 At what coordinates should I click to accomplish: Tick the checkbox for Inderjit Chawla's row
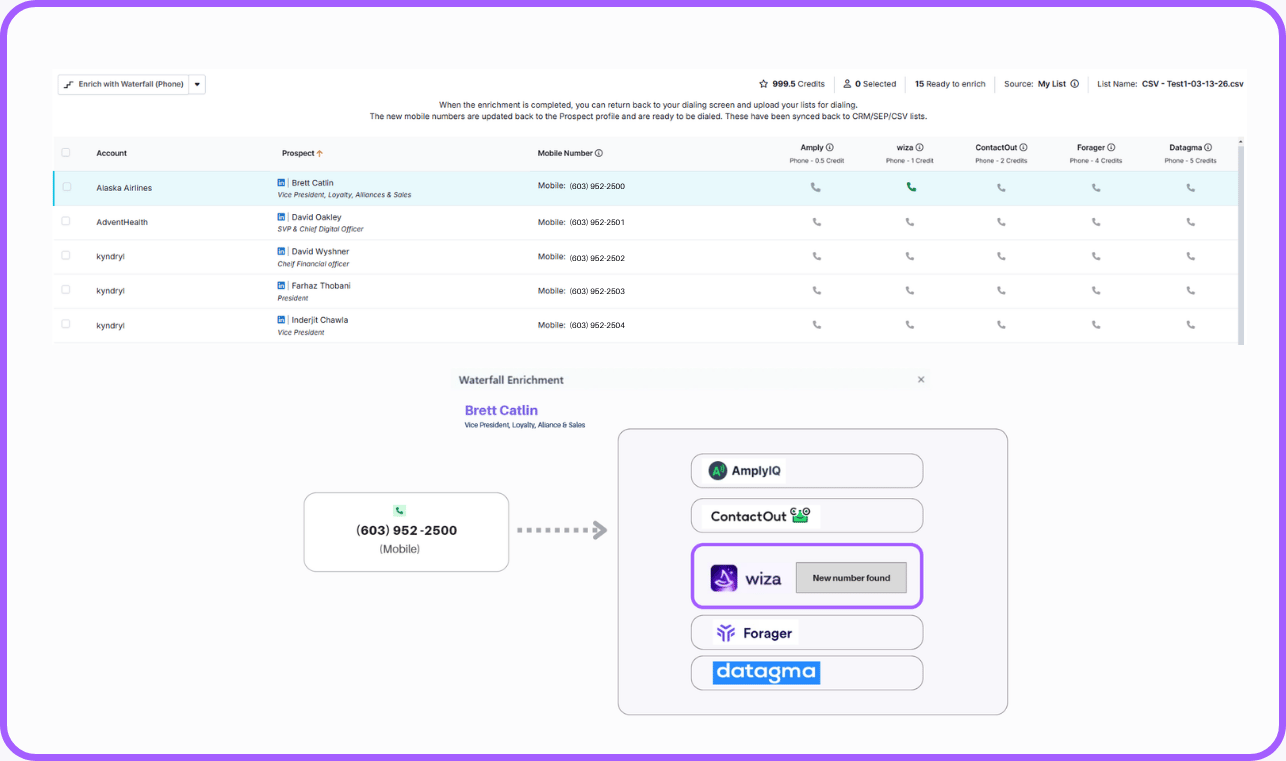click(67, 324)
